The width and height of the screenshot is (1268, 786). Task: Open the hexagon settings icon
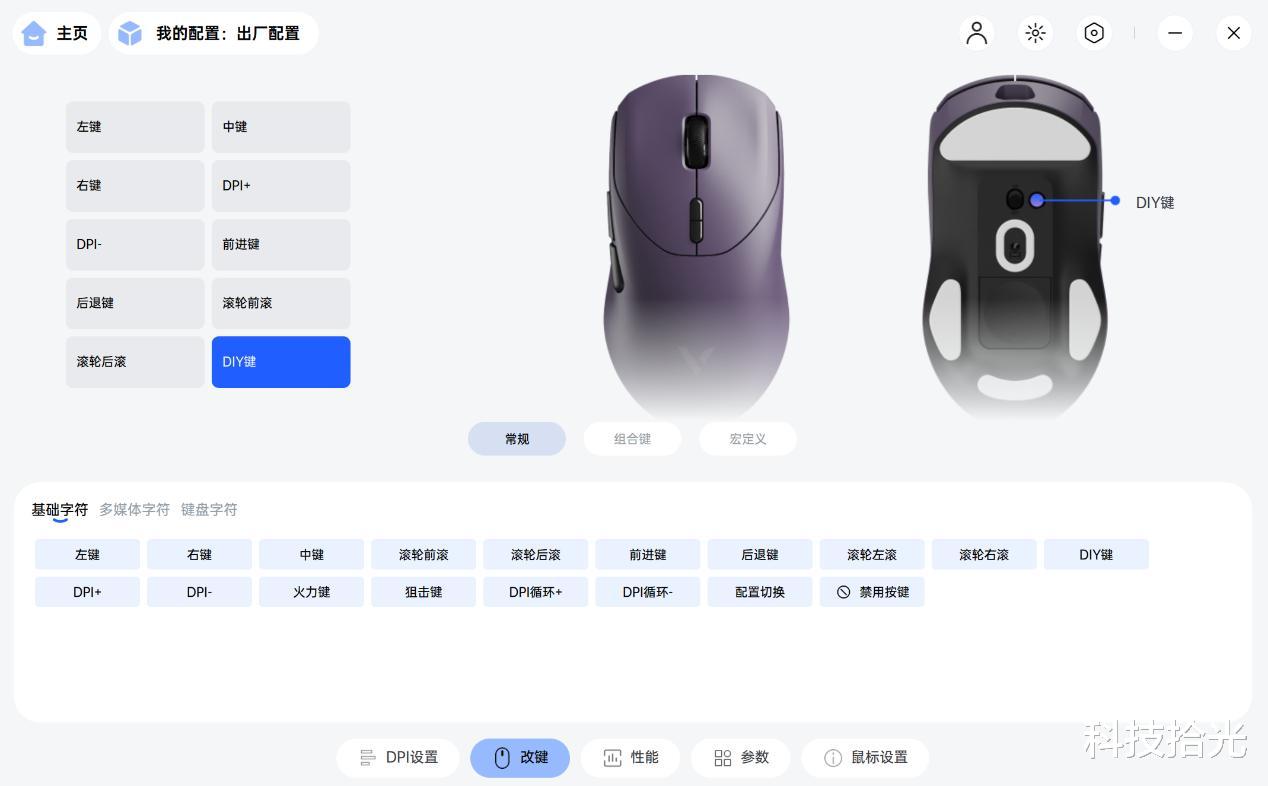[x=1094, y=33]
